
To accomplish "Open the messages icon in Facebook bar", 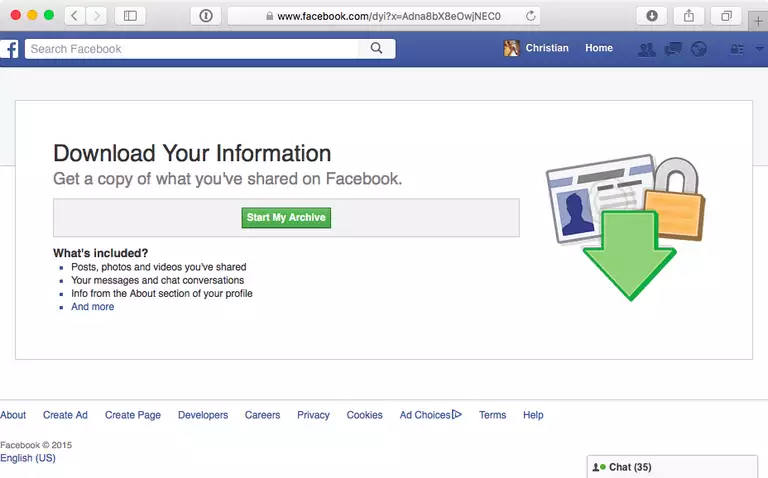I will tap(673, 49).
